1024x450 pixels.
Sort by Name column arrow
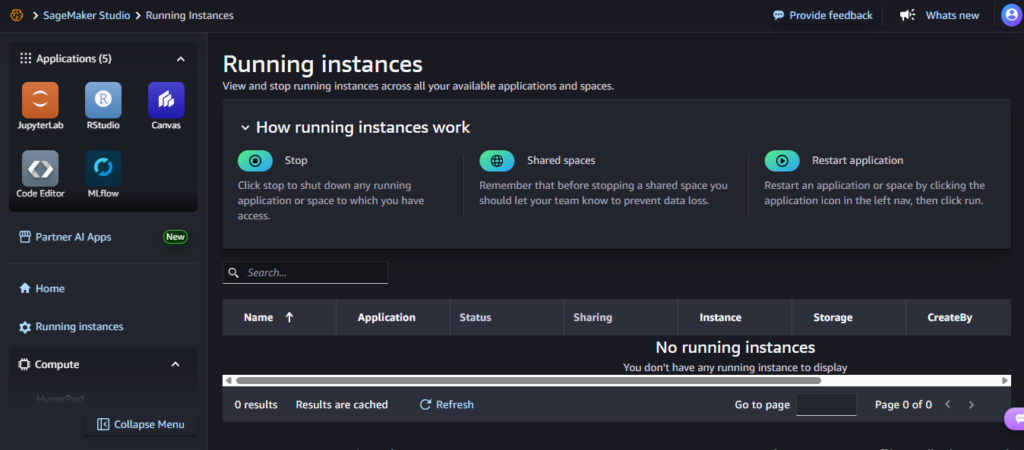click(289, 317)
